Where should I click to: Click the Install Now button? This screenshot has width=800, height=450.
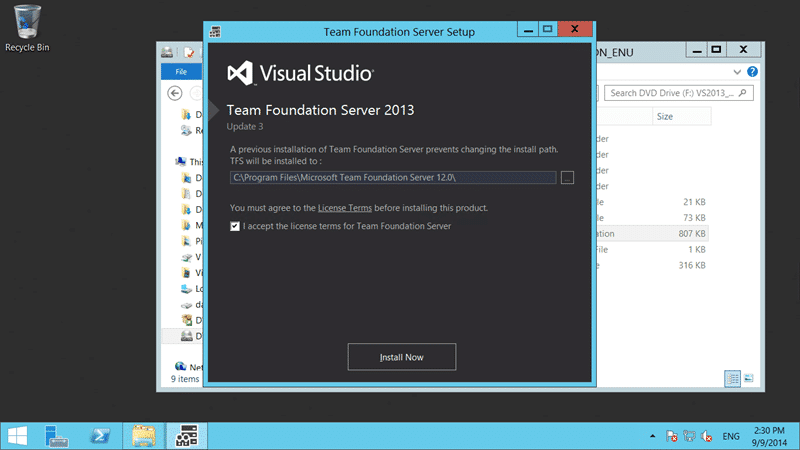pos(402,357)
